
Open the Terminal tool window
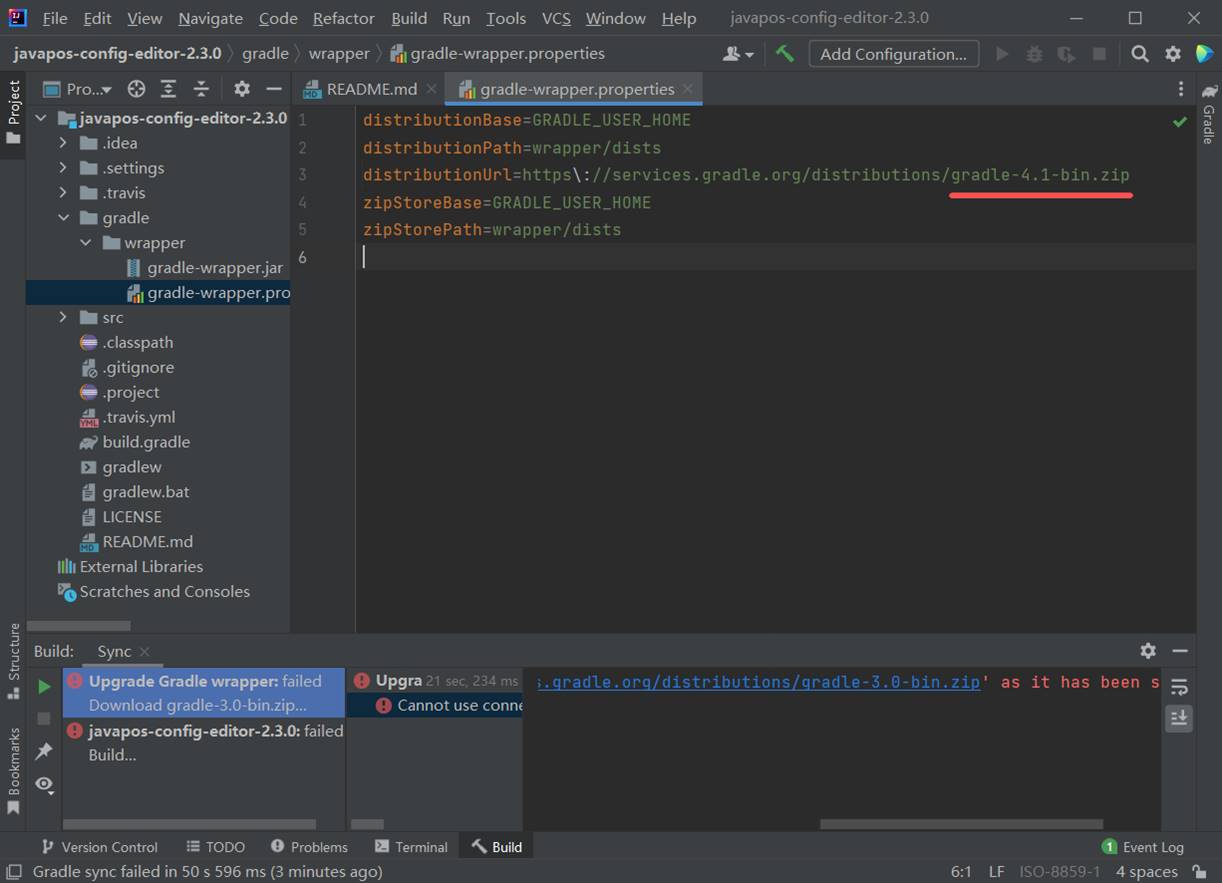(411, 847)
